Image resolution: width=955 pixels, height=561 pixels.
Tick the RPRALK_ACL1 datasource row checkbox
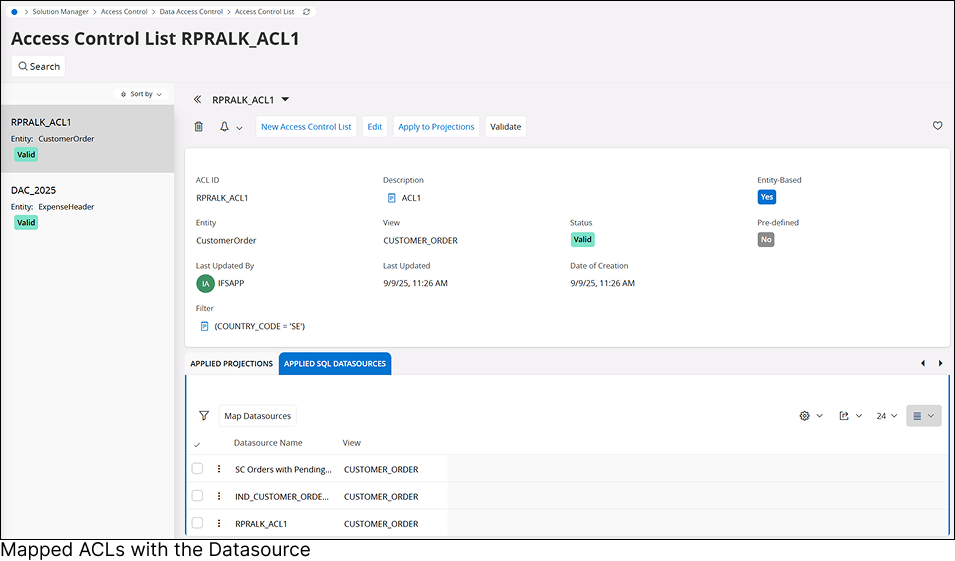point(197,523)
